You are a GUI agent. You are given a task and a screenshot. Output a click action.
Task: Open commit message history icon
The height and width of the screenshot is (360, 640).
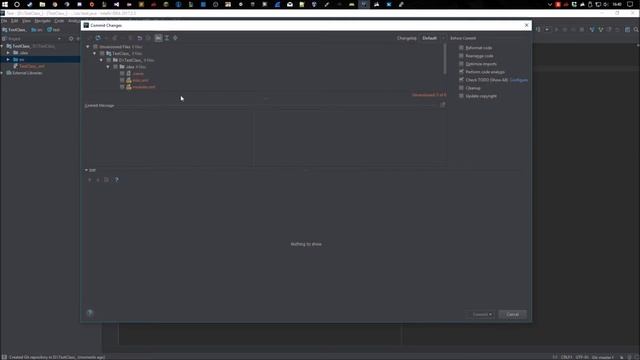pyautogui.click(x=443, y=105)
